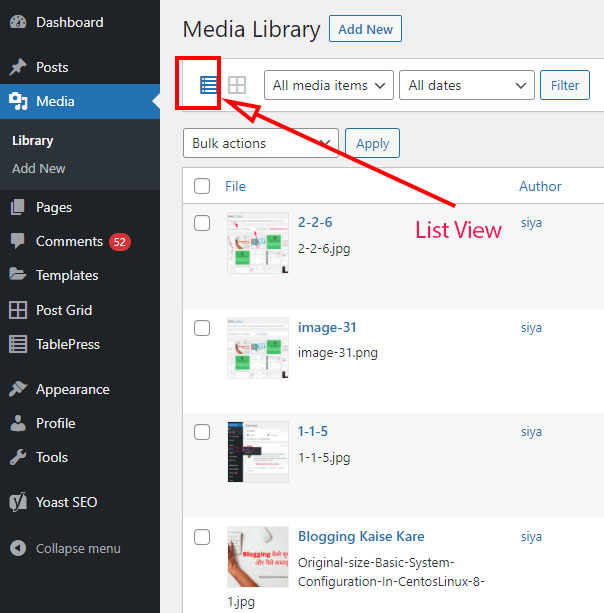Click the Comments speech bubble icon

[x=18, y=241]
